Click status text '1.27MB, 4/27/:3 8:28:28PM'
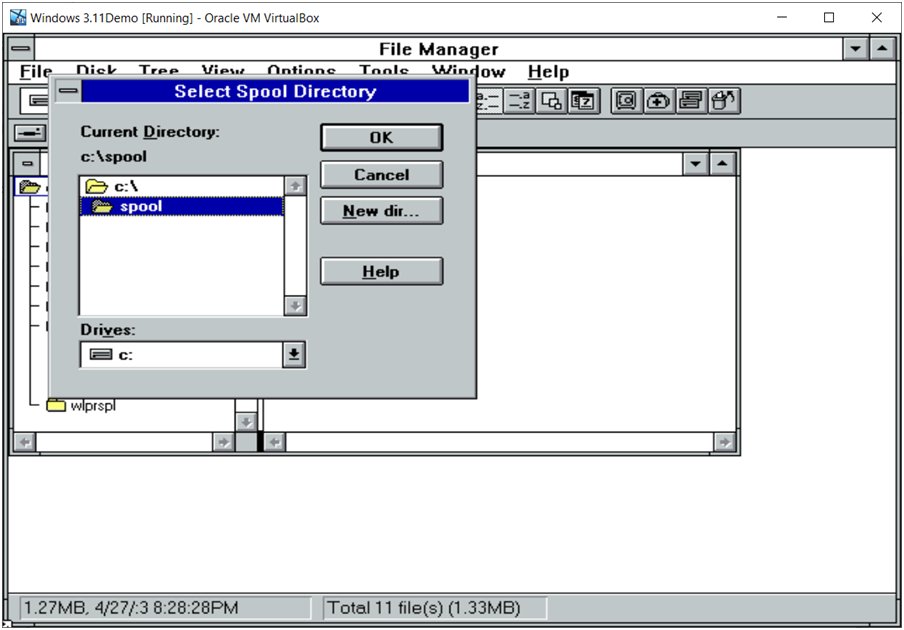This screenshot has width=904, height=630. [x=131, y=608]
